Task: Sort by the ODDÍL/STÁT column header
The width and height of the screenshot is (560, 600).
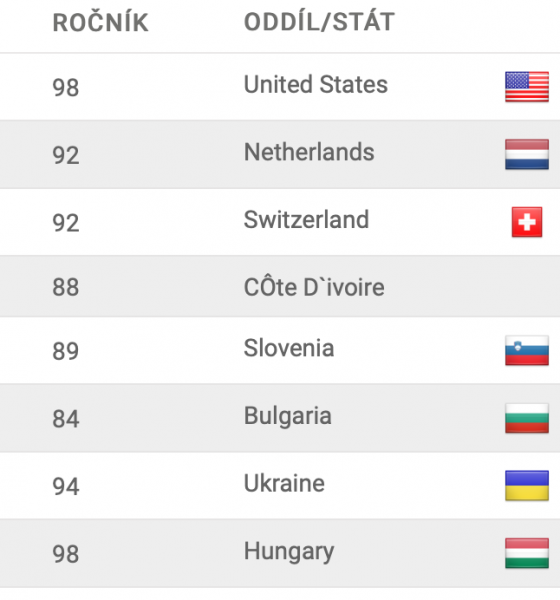Action: point(319,21)
